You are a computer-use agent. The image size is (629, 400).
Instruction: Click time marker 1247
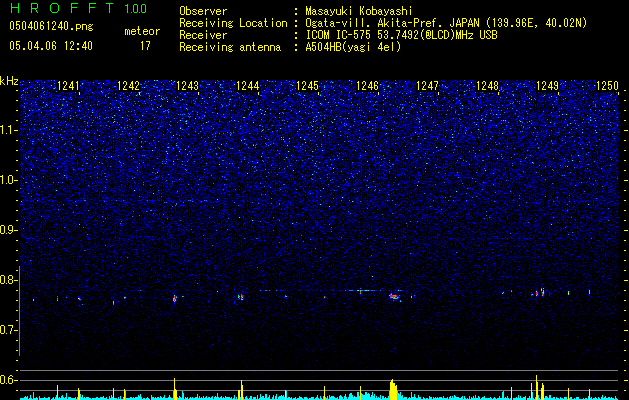coord(428,86)
